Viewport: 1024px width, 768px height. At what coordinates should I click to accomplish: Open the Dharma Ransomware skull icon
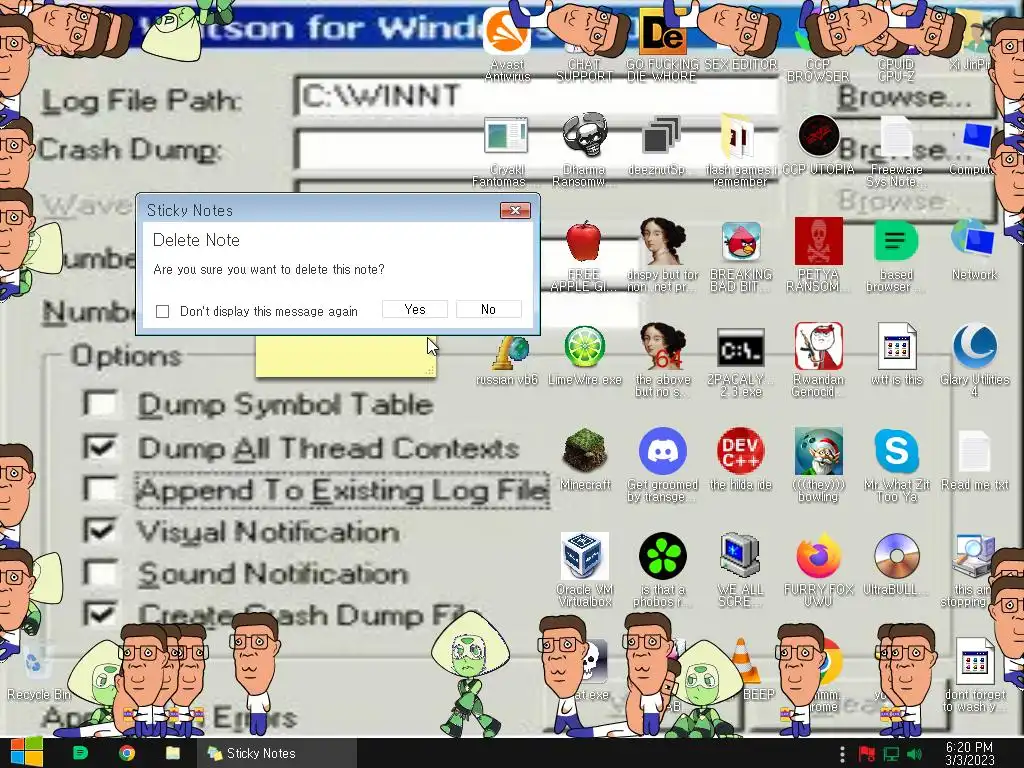click(x=584, y=136)
